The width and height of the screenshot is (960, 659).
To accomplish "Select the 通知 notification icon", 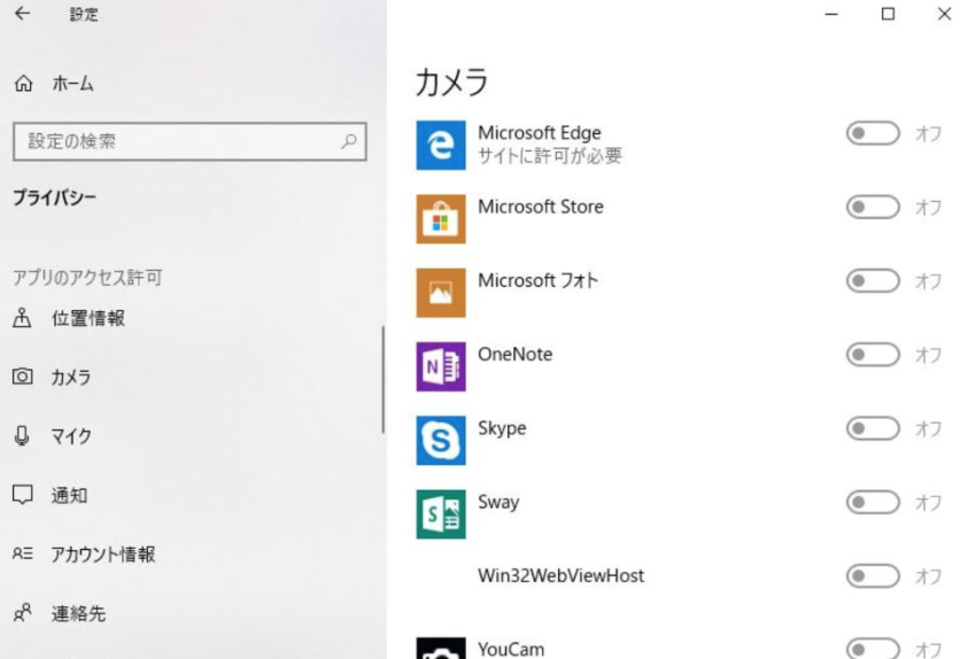I will 23,494.
